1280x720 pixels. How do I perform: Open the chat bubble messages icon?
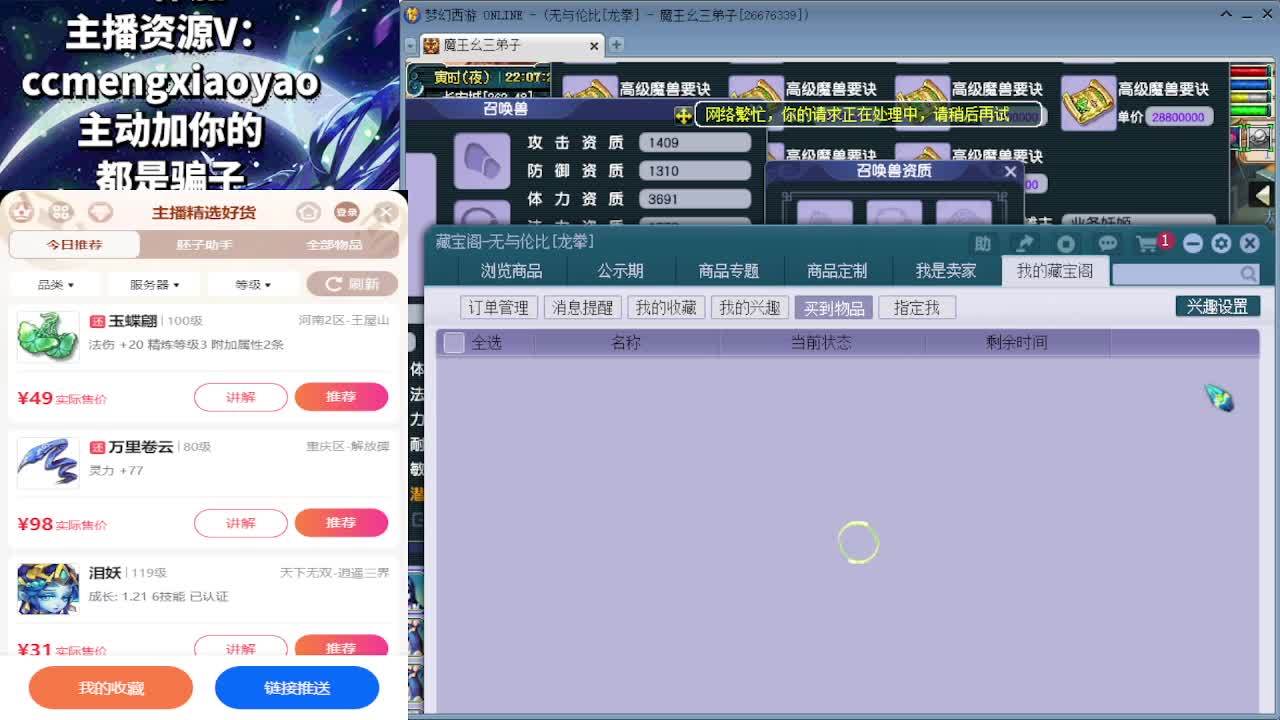point(1108,243)
